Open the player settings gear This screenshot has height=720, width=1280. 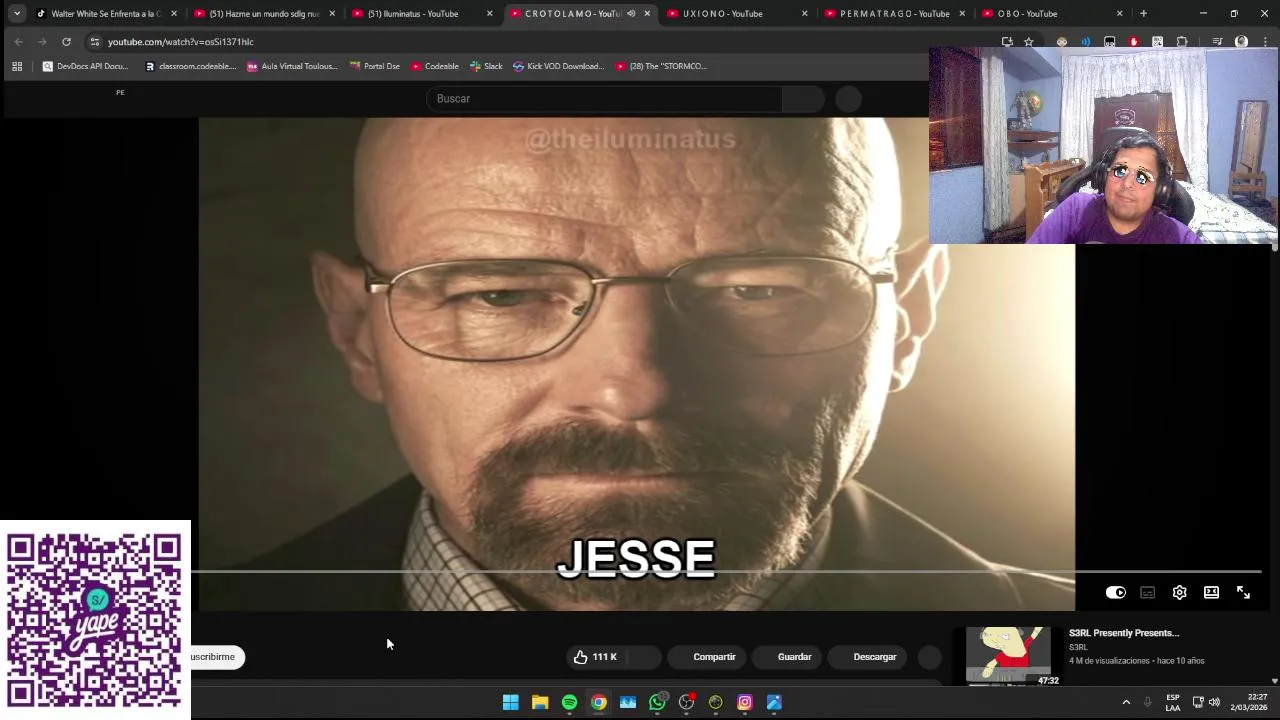pyautogui.click(x=1180, y=592)
